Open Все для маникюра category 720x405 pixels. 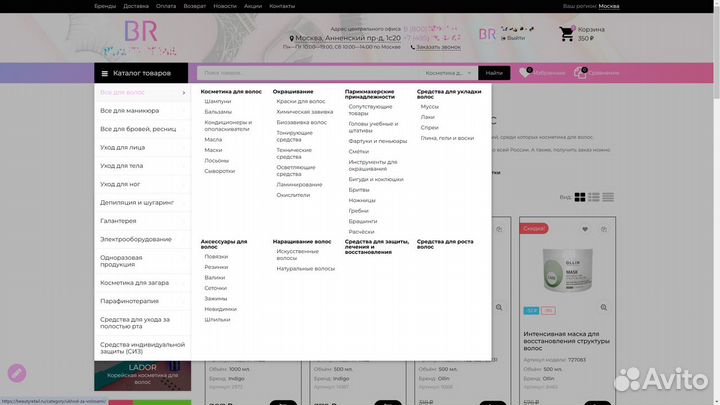click(x=142, y=111)
